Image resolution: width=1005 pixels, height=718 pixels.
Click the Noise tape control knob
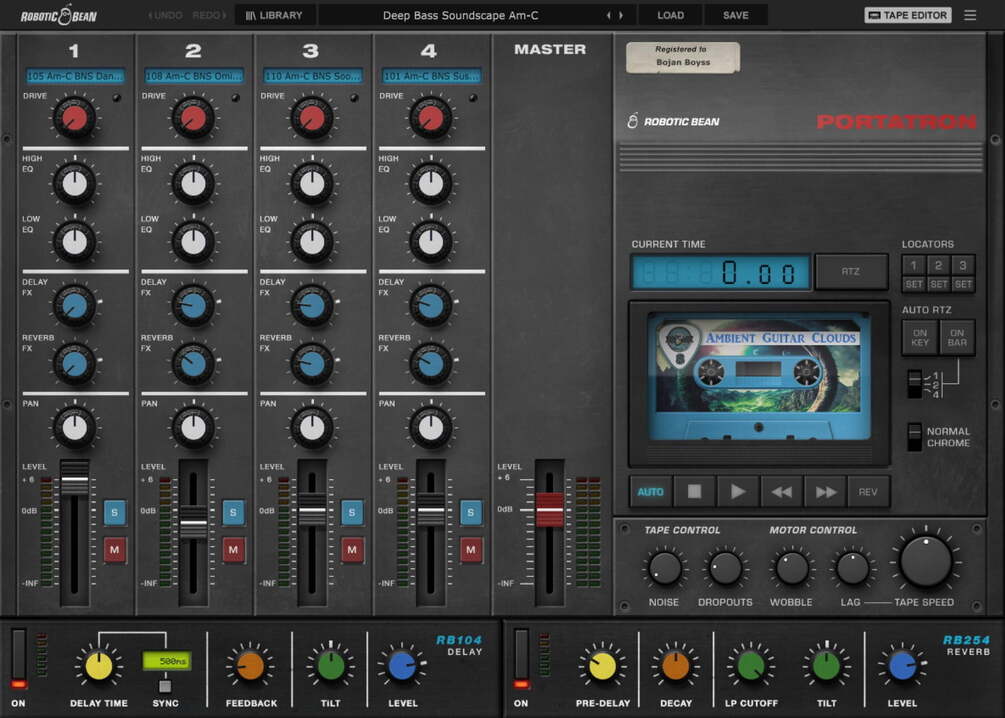(665, 568)
